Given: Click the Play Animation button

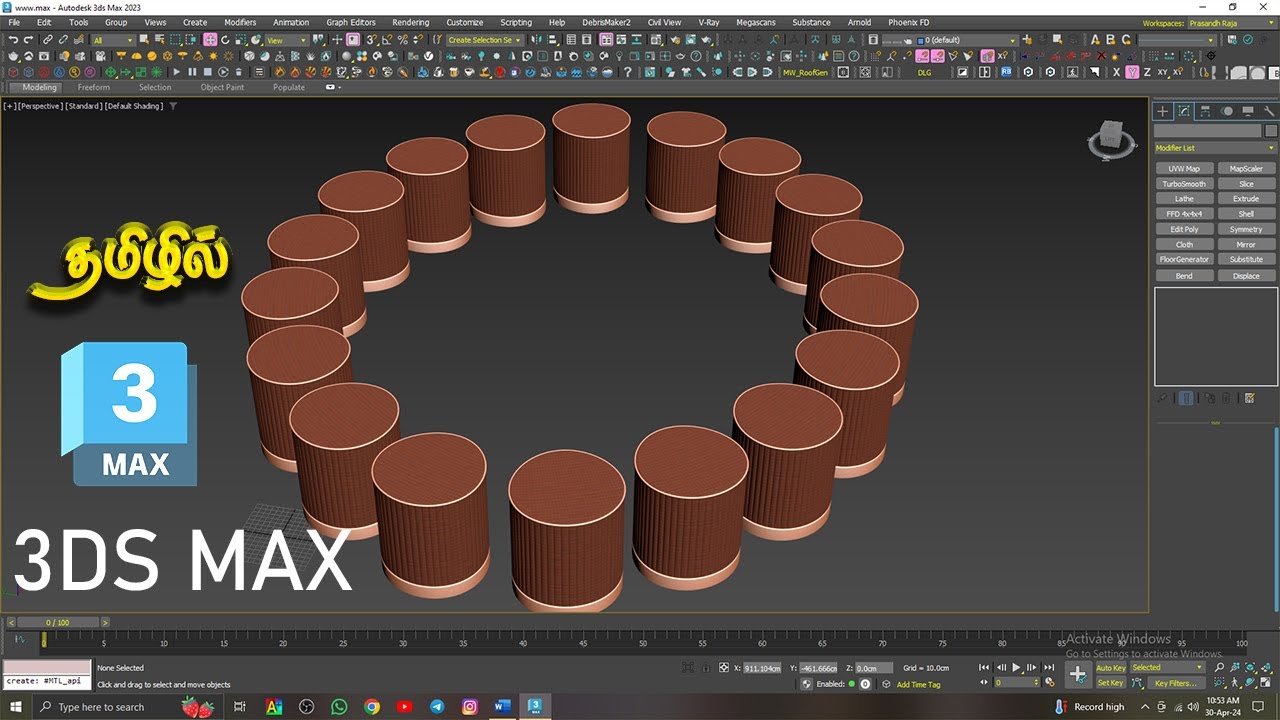Looking at the screenshot, I should pyautogui.click(x=1016, y=667).
